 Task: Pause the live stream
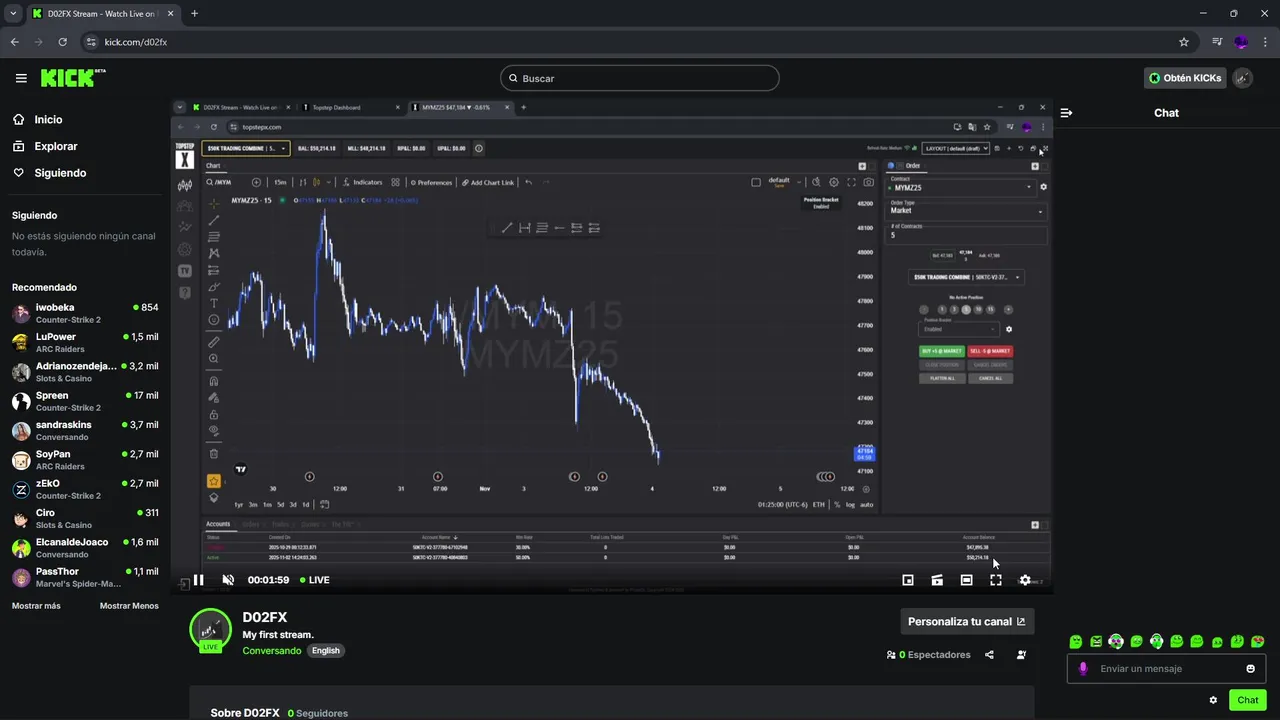click(198, 580)
